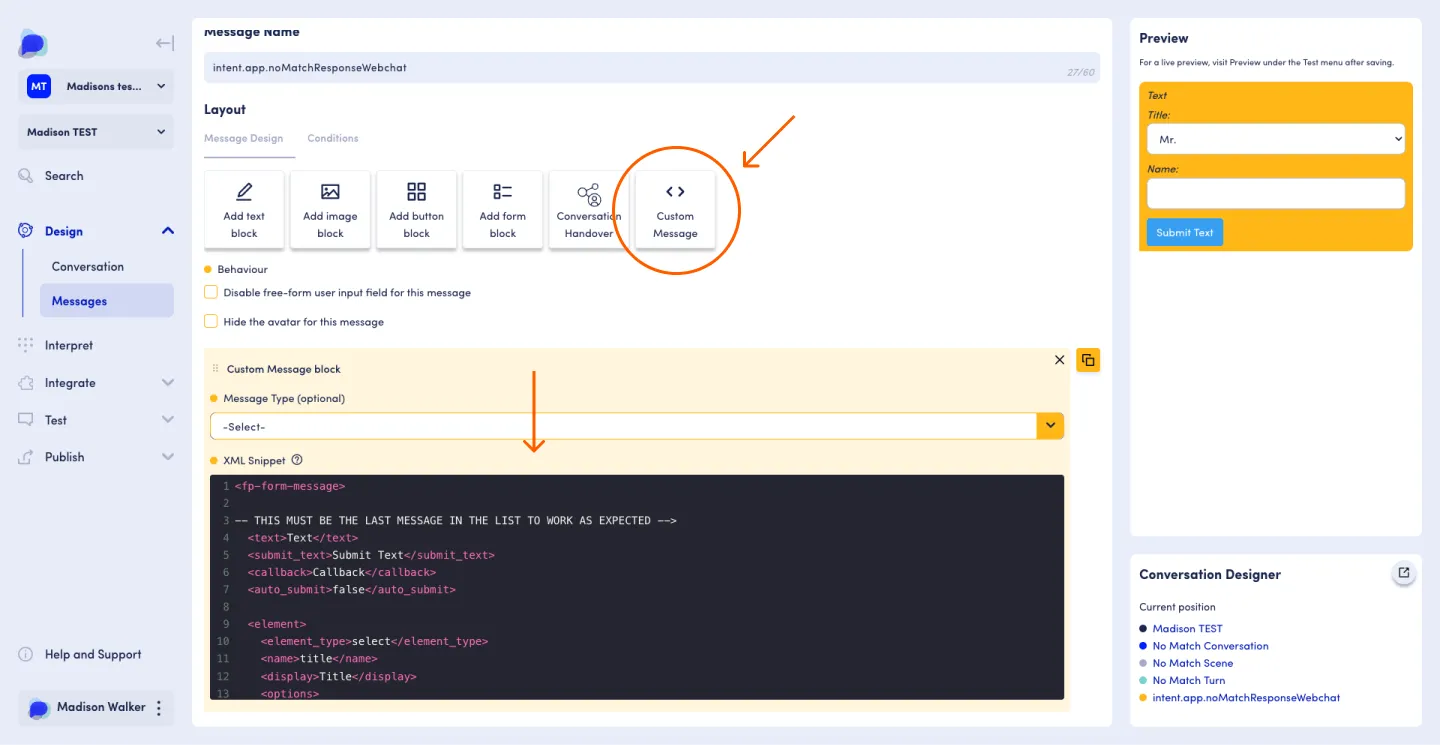Image resolution: width=1440 pixels, height=745 pixels.
Task: Open the Conversation sidebar item
Action: (x=88, y=267)
